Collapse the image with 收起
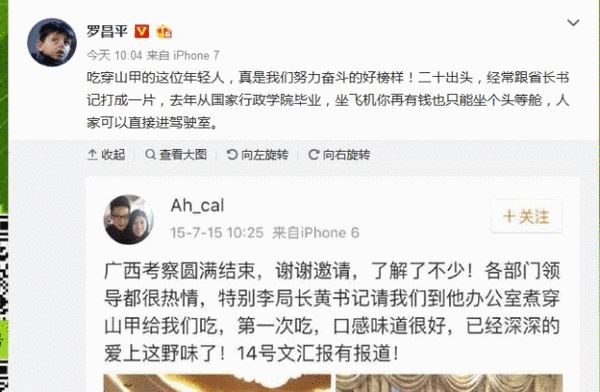The height and width of the screenshot is (392, 600). [x=106, y=155]
